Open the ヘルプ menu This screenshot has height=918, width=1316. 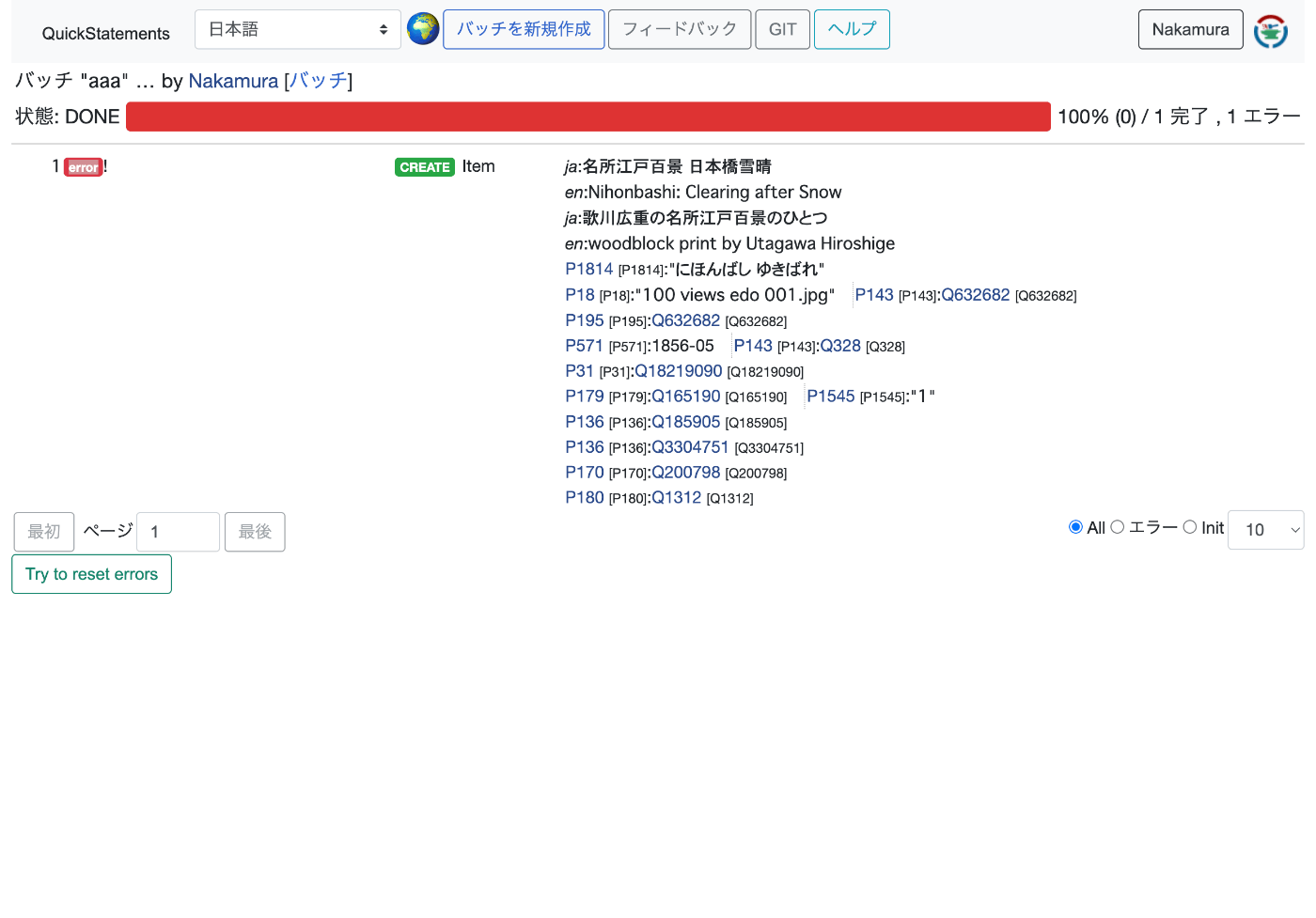[x=852, y=29]
